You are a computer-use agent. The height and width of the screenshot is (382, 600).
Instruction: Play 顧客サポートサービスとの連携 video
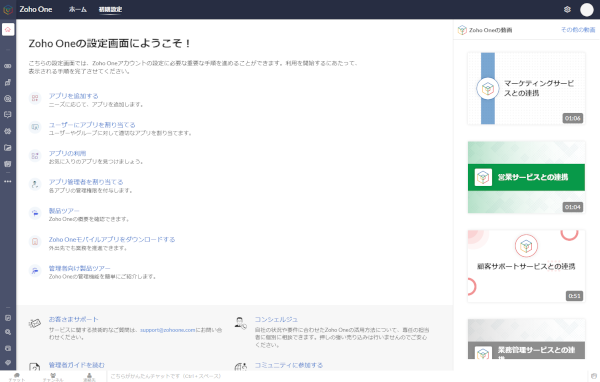coord(526,266)
